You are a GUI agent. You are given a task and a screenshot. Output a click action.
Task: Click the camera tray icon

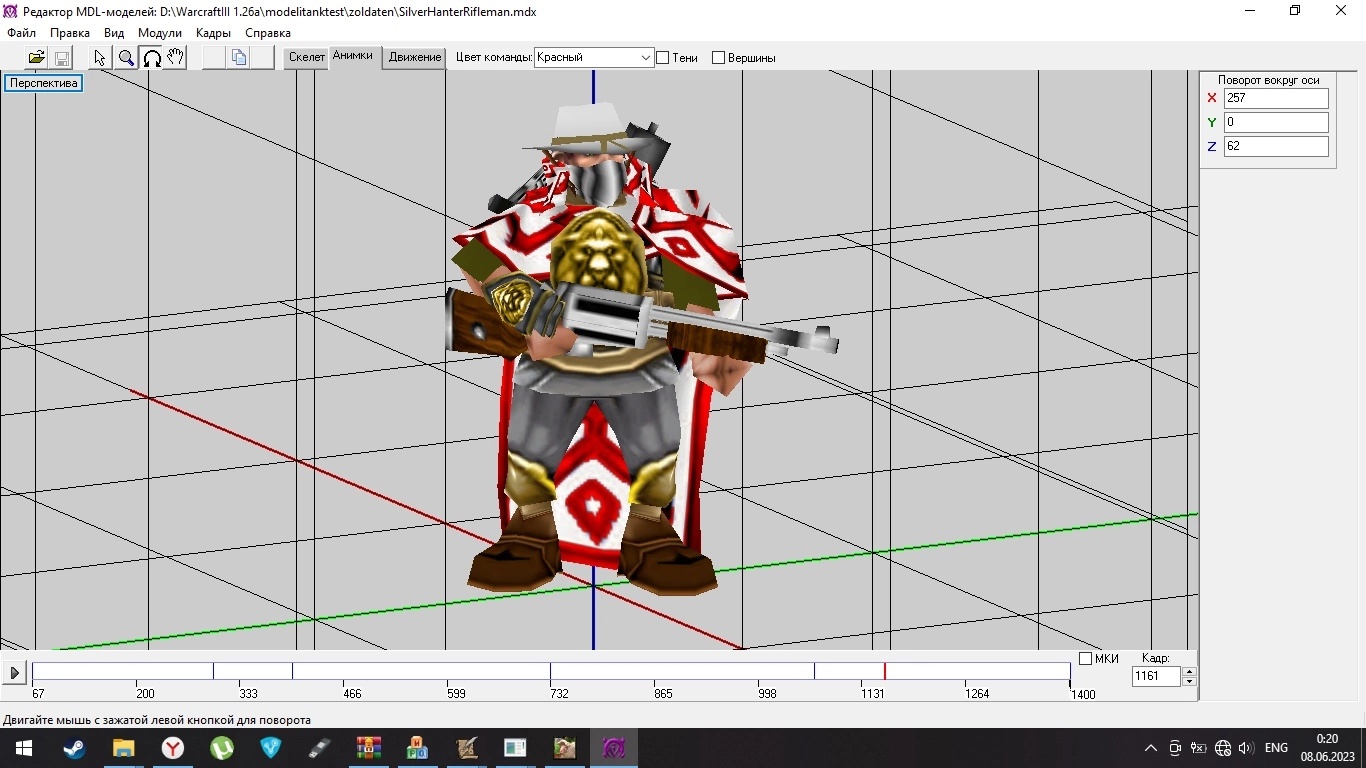pos(1175,748)
